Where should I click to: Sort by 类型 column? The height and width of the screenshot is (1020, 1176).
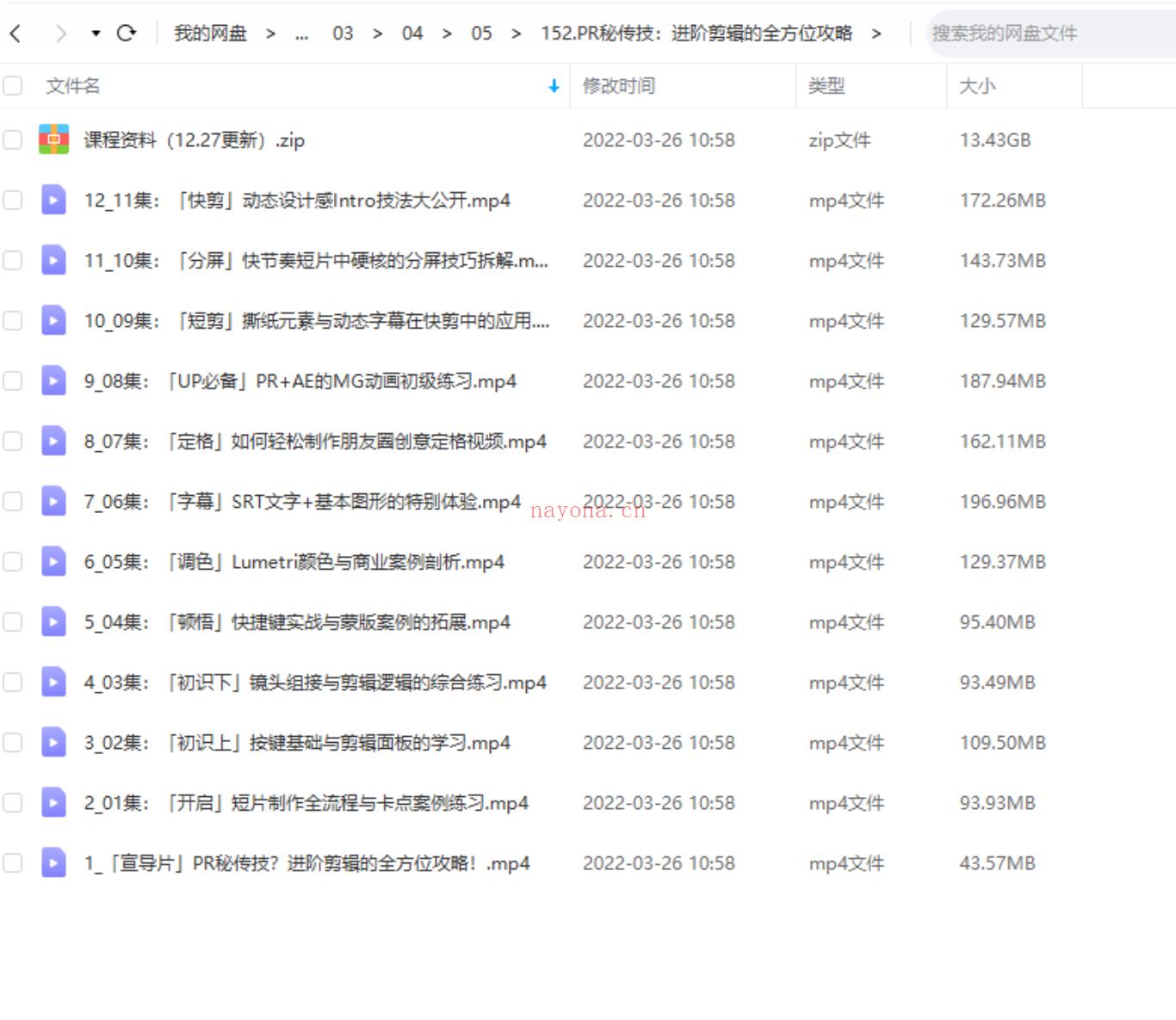pos(826,86)
